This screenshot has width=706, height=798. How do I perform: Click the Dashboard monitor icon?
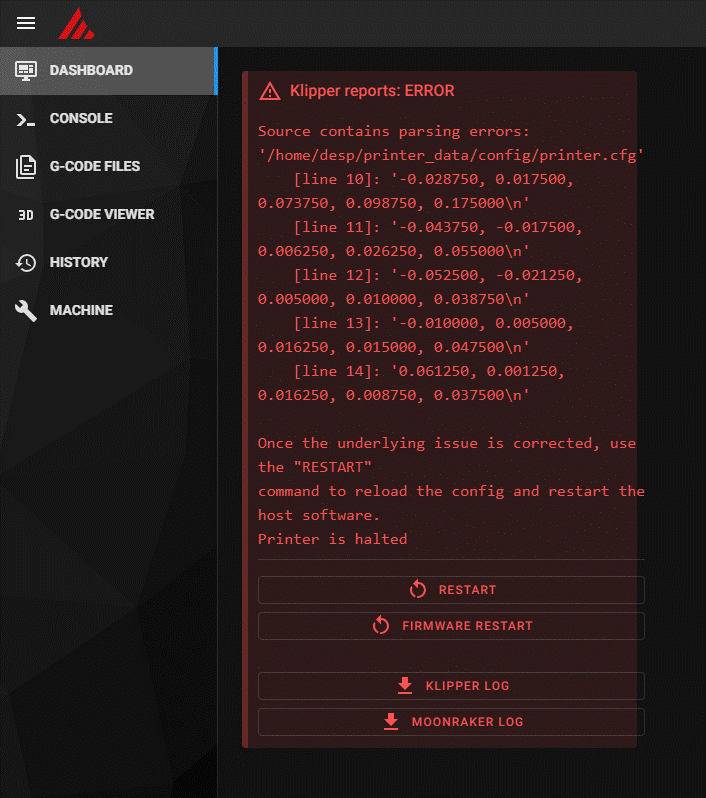pos(25,70)
